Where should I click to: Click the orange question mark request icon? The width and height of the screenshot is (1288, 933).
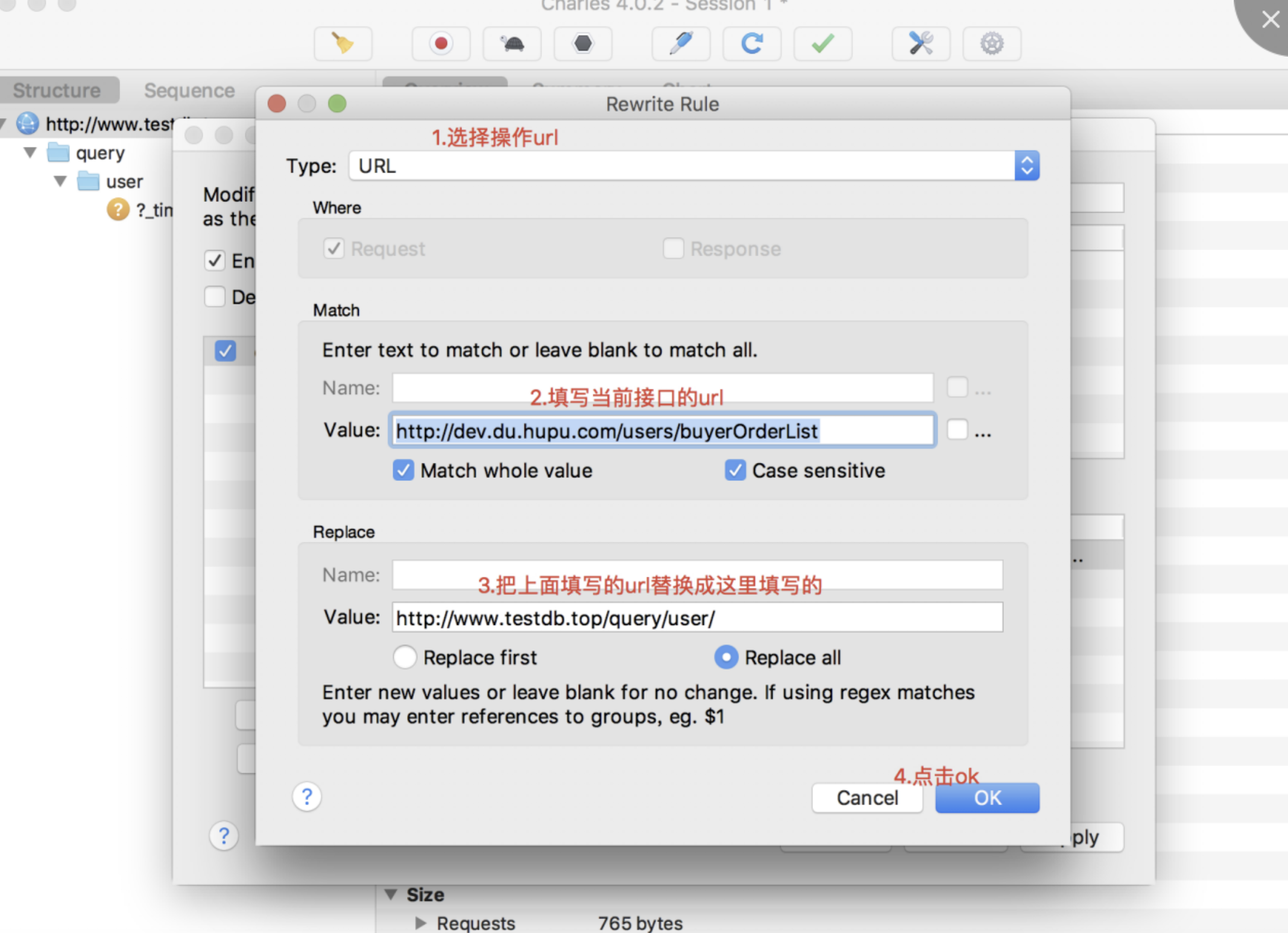pyautogui.click(x=118, y=210)
